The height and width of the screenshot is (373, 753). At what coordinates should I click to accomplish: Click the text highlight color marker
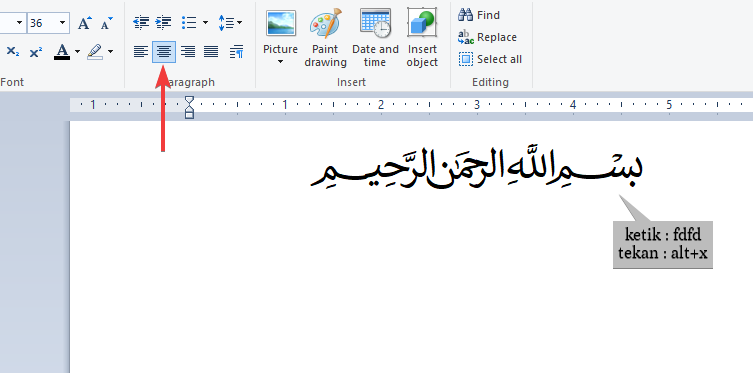click(x=95, y=51)
